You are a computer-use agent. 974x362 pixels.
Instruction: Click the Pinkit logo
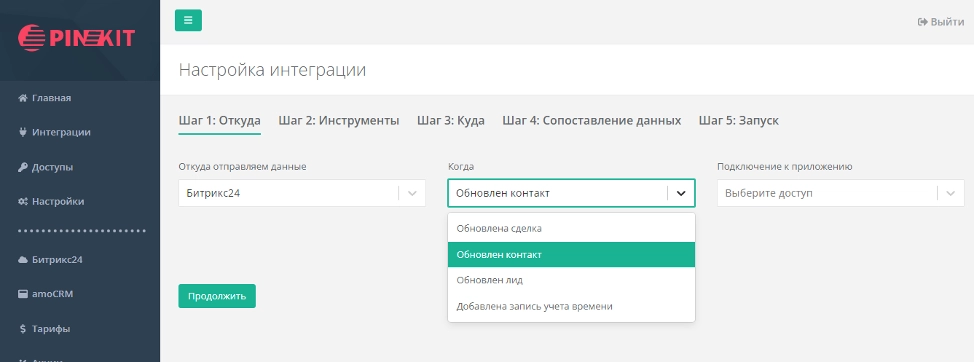click(x=76, y=38)
